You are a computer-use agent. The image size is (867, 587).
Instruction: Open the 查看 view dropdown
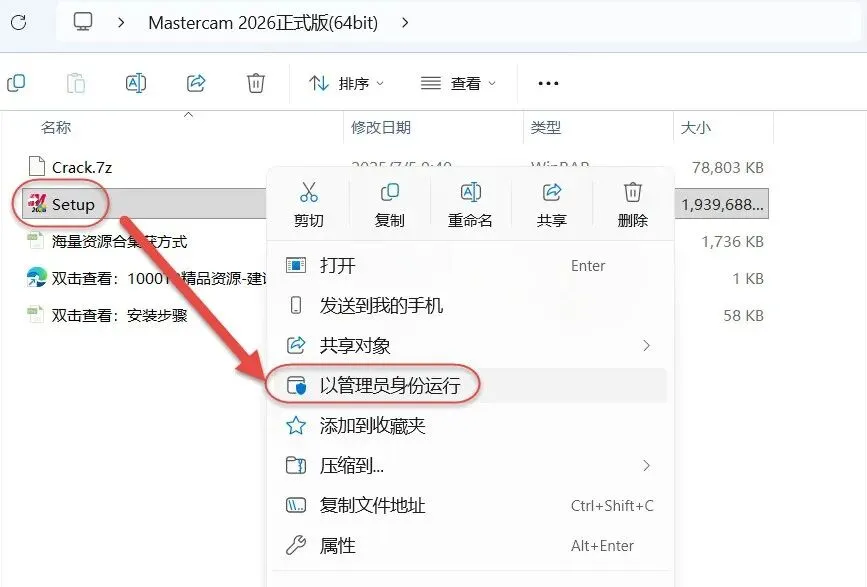click(x=458, y=83)
